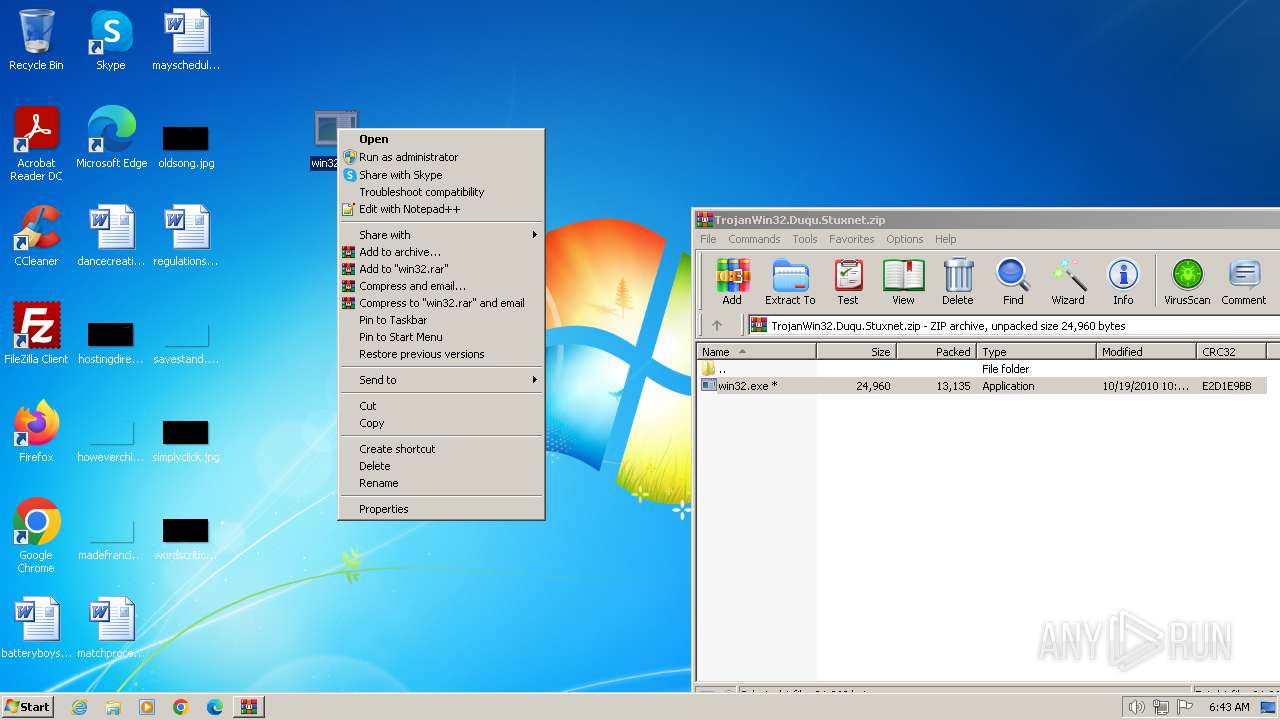Choose Pin to Taskbar
This screenshot has height=720, width=1280.
click(441, 320)
